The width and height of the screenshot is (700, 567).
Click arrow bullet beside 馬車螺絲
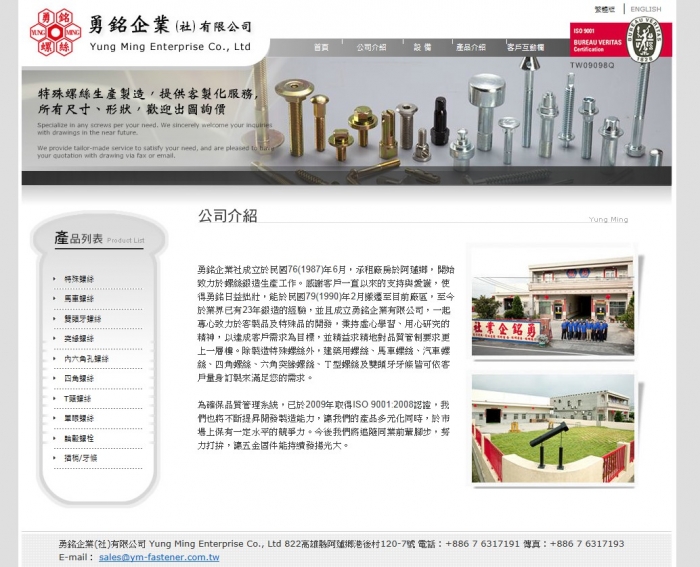pos(54,298)
